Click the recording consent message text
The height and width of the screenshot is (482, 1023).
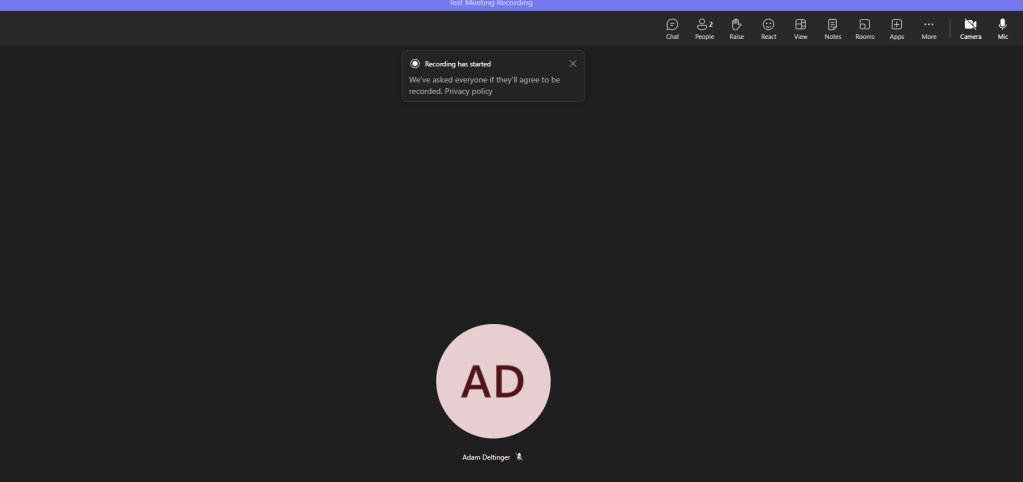coord(484,80)
